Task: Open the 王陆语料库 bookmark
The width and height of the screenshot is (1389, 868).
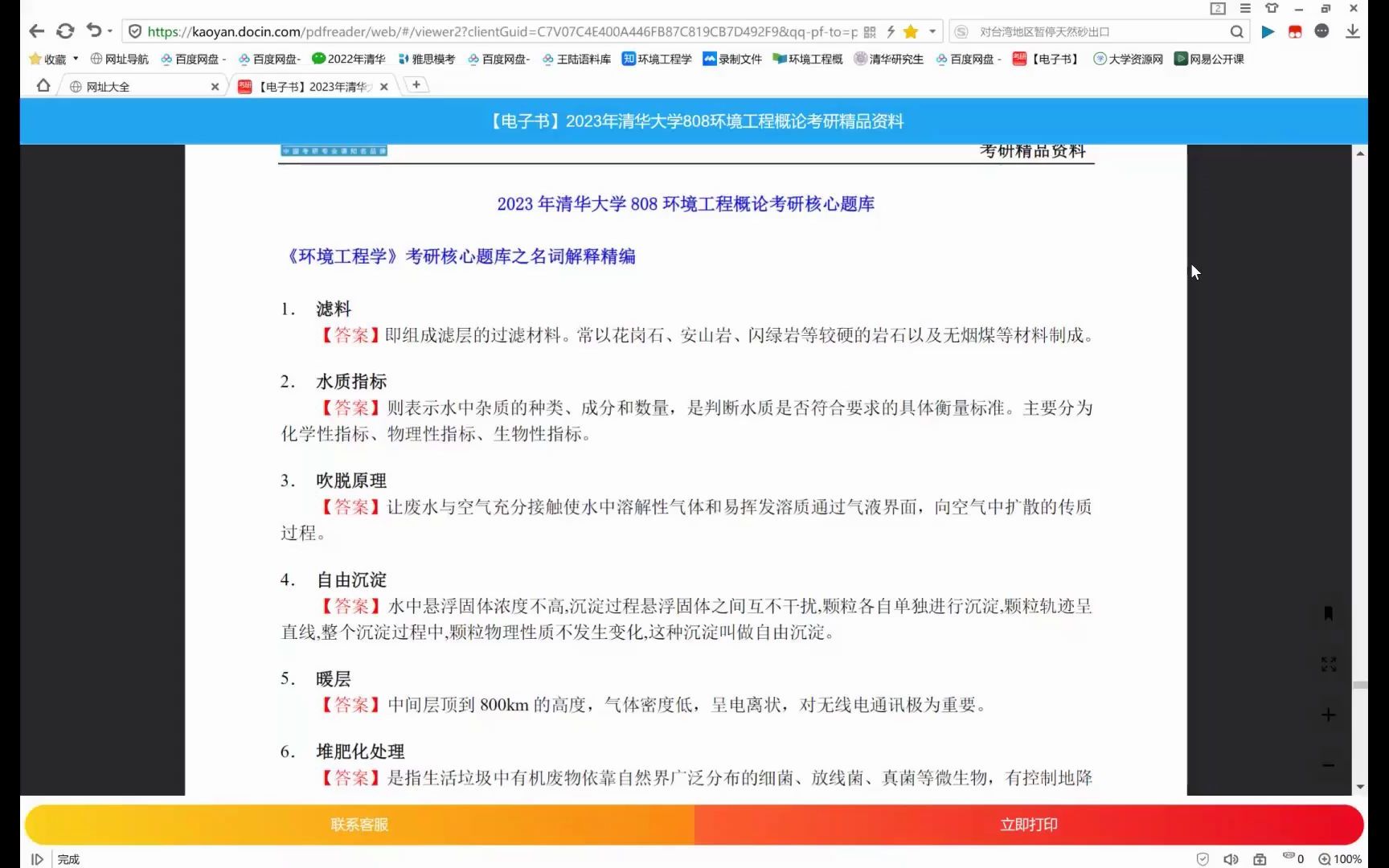Action: point(576,59)
